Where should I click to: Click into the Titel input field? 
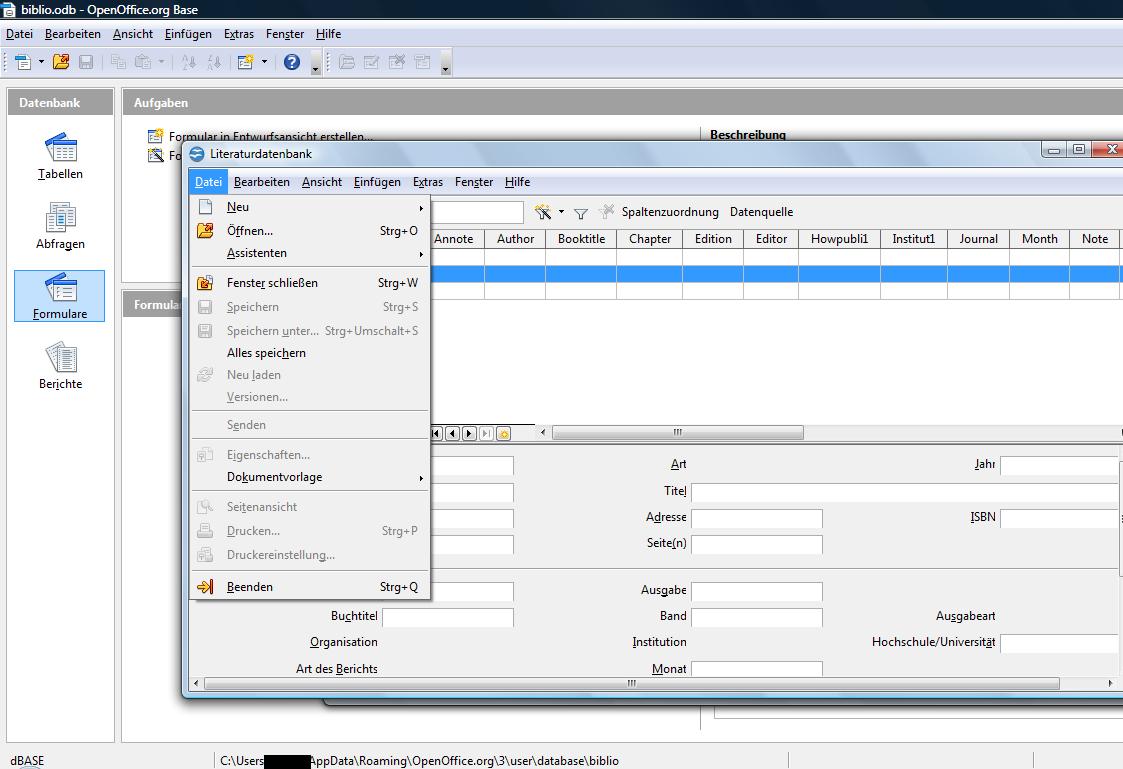(900, 492)
